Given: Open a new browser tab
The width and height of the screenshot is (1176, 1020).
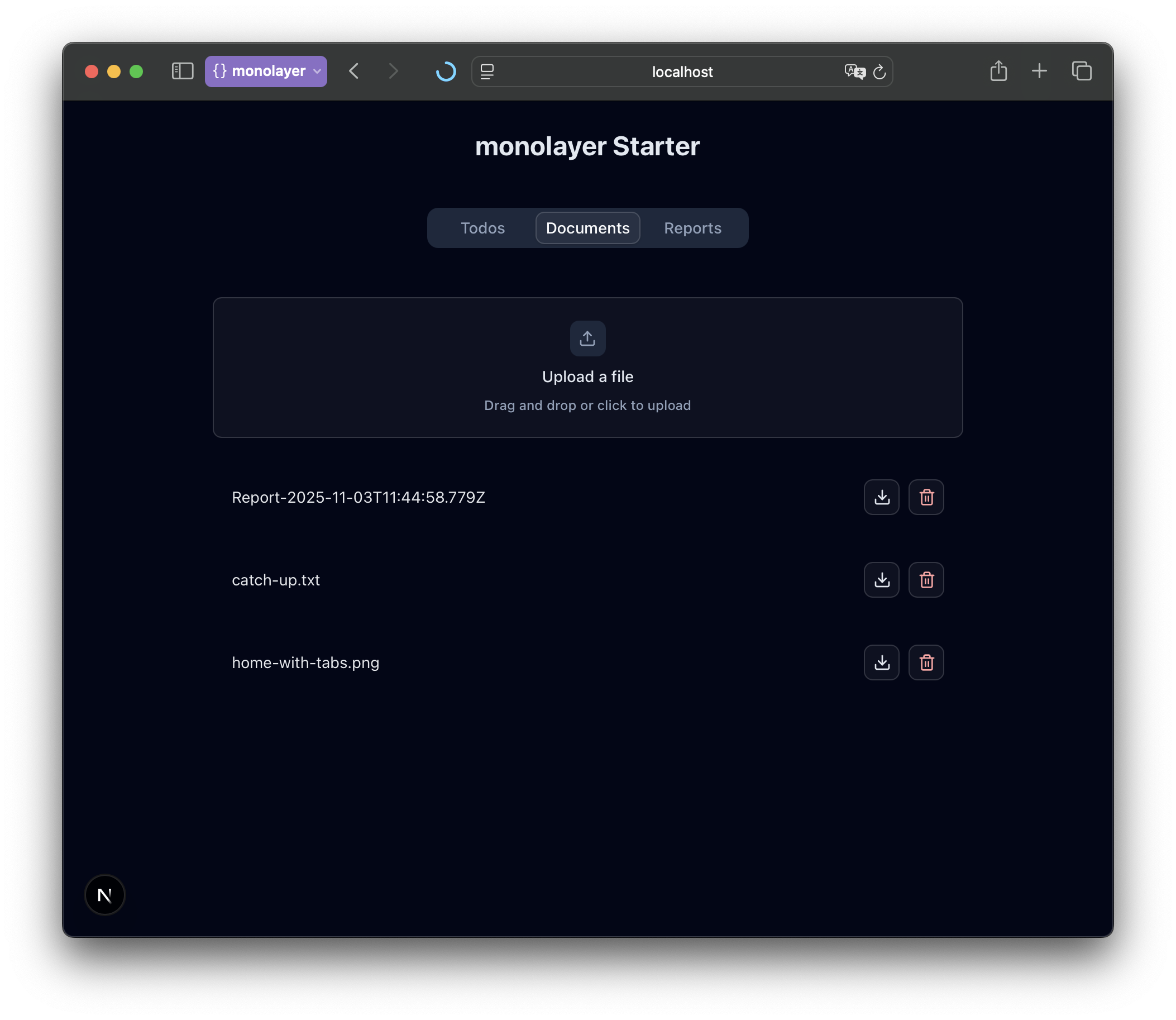Looking at the screenshot, I should pos(1039,71).
